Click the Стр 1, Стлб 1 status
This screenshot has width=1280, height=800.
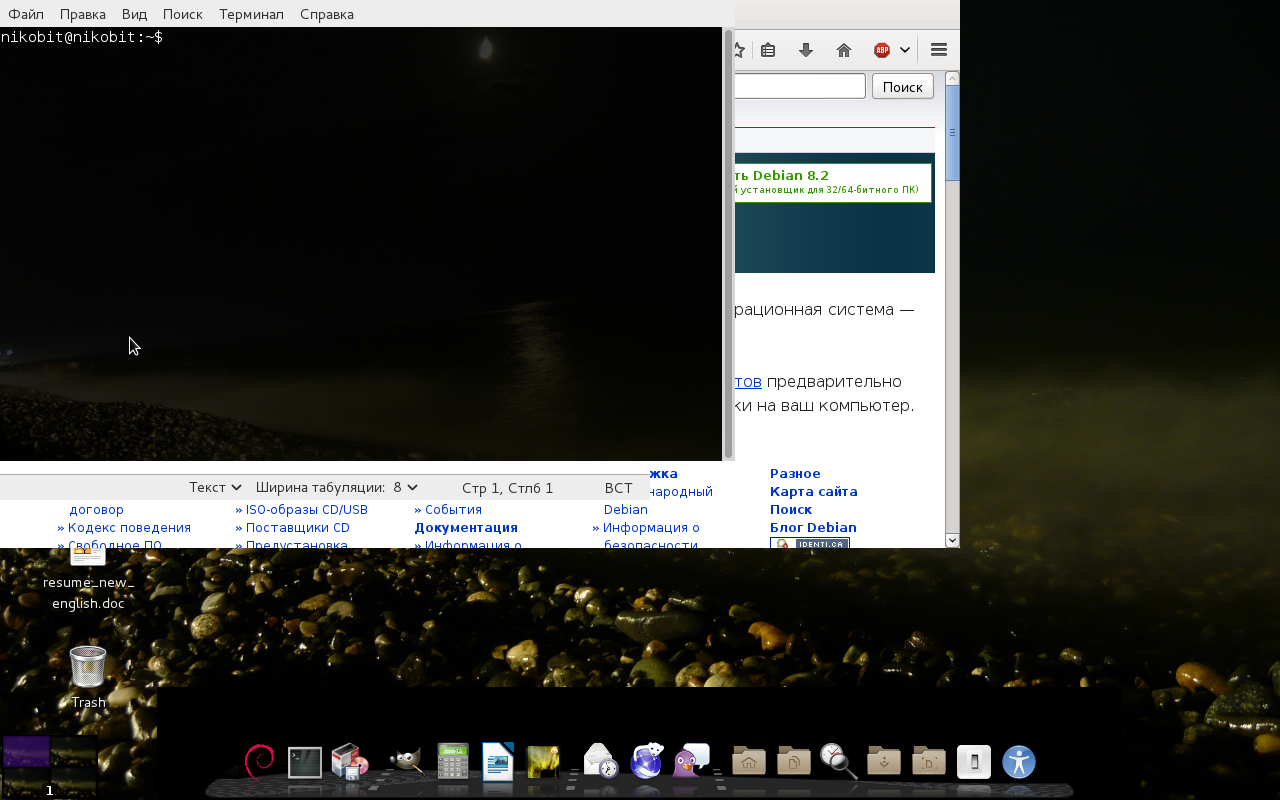pos(507,487)
